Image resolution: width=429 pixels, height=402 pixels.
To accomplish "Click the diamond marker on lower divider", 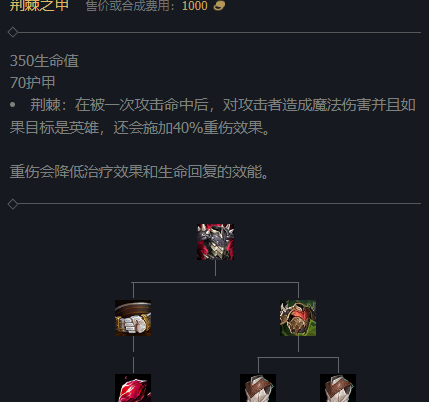I will coord(13,204).
